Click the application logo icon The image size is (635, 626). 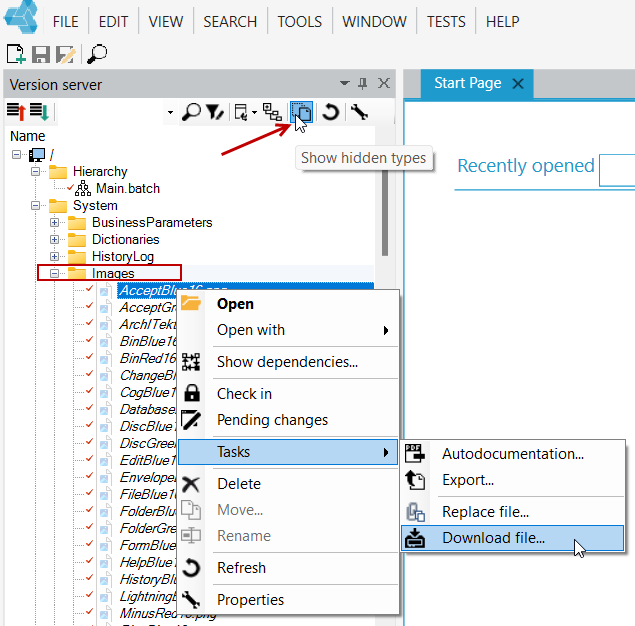[21, 17]
